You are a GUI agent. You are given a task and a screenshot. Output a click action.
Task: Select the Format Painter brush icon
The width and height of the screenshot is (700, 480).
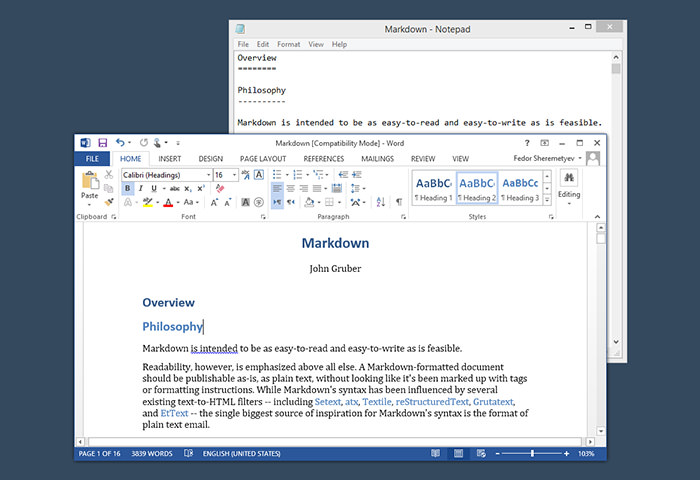click(x=108, y=202)
